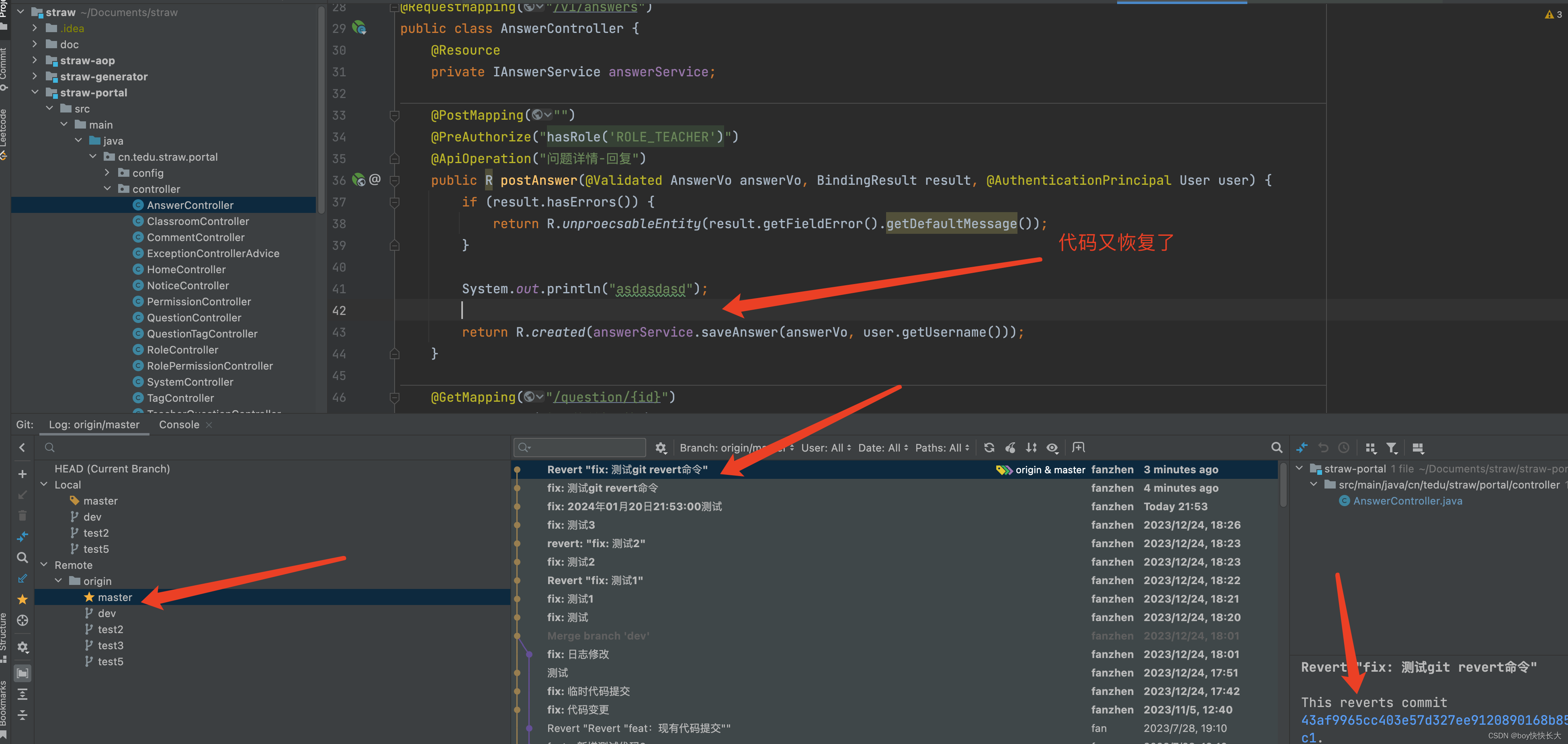Expand the straw-aop module folder
Viewport: 1568px width, 744px height.
click(x=35, y=59)
